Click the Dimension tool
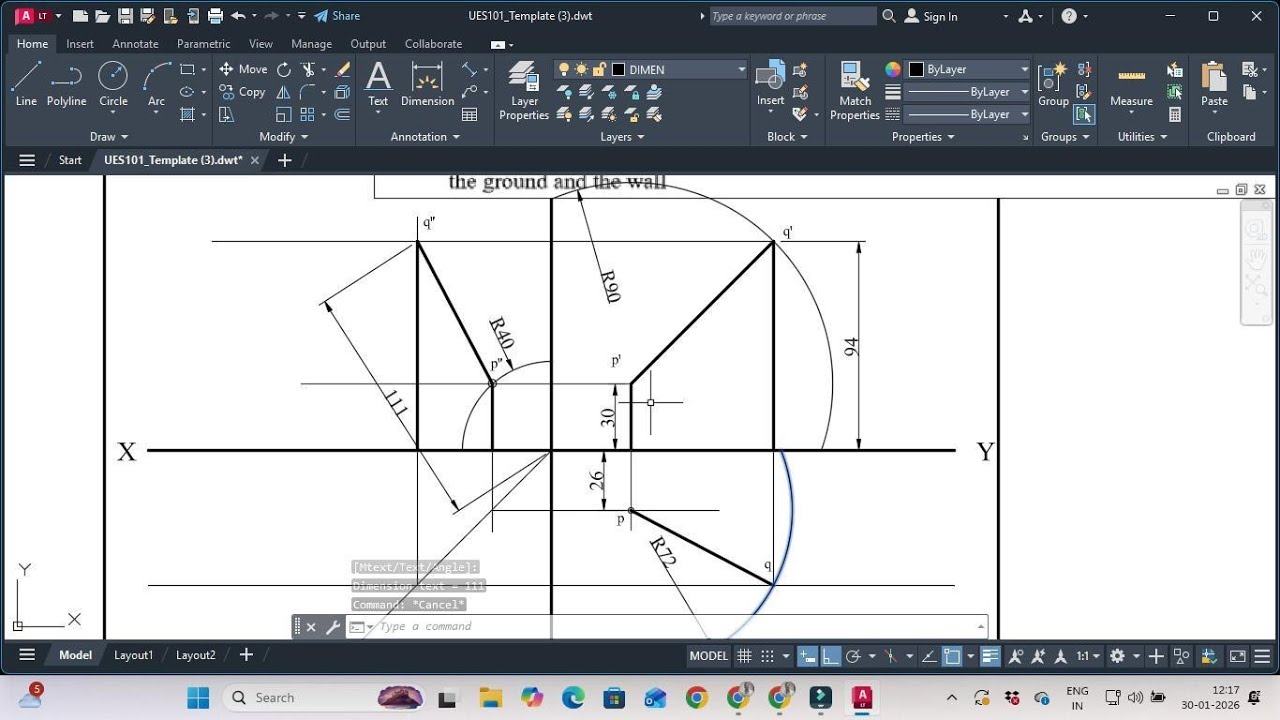1280x720 pixels. [427, 84]
